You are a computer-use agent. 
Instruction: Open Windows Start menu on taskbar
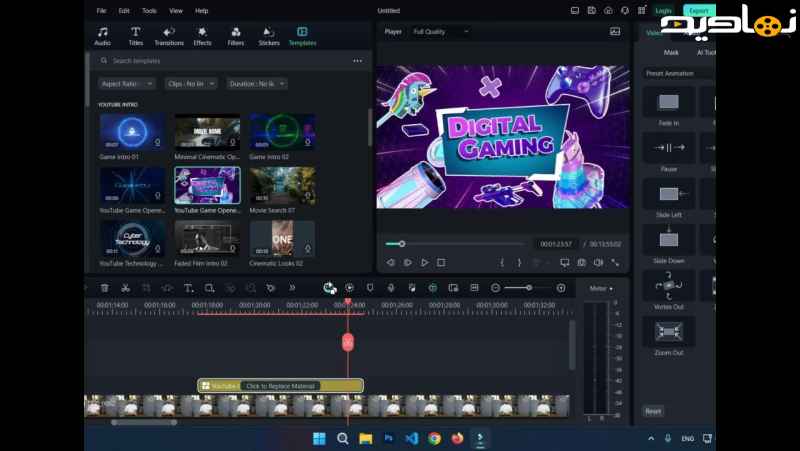[319, 438]
